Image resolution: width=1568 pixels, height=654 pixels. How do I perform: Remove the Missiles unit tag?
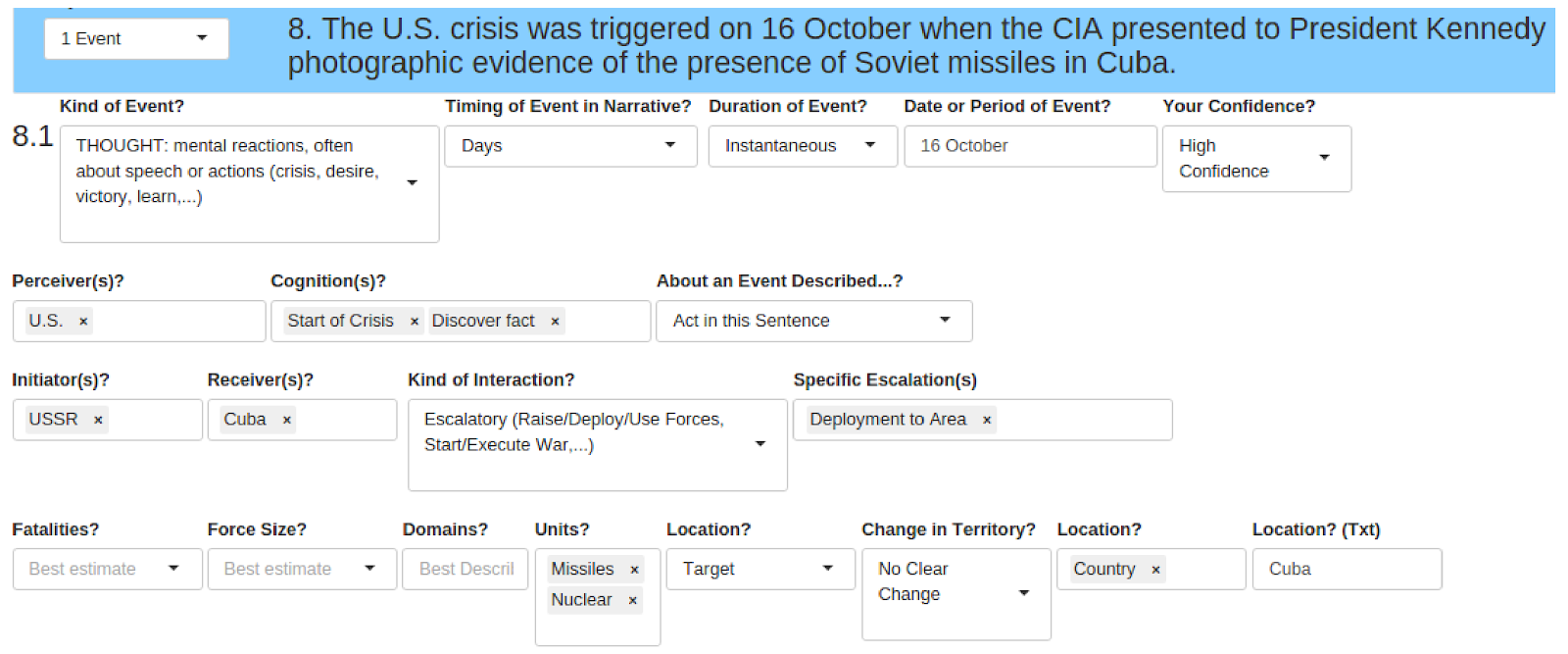coord(634,570)
